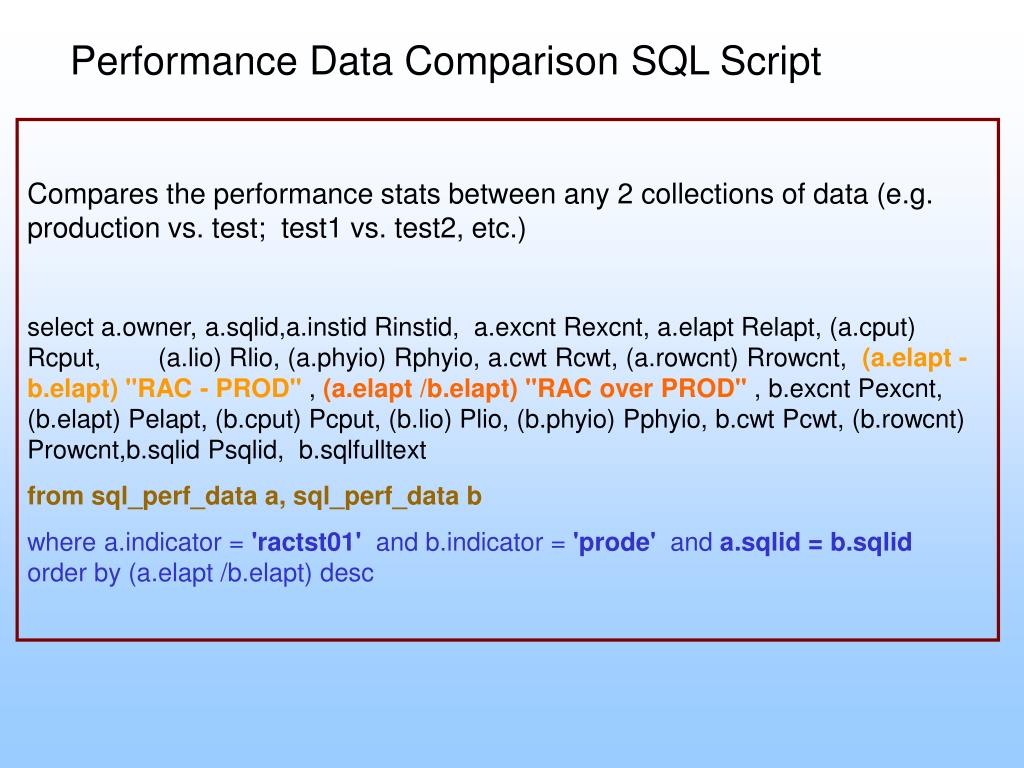Click the orange '"RAC - PROD"' column alias
The width and height of the screenshot is (1024, 768).
(x=213, y=388)
